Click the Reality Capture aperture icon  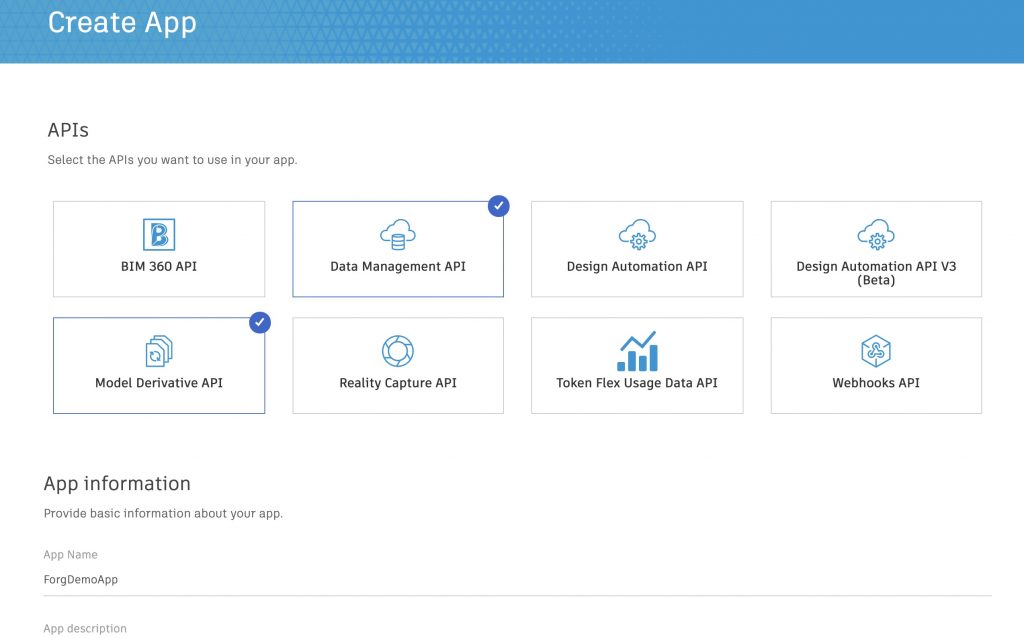[398, 351]
